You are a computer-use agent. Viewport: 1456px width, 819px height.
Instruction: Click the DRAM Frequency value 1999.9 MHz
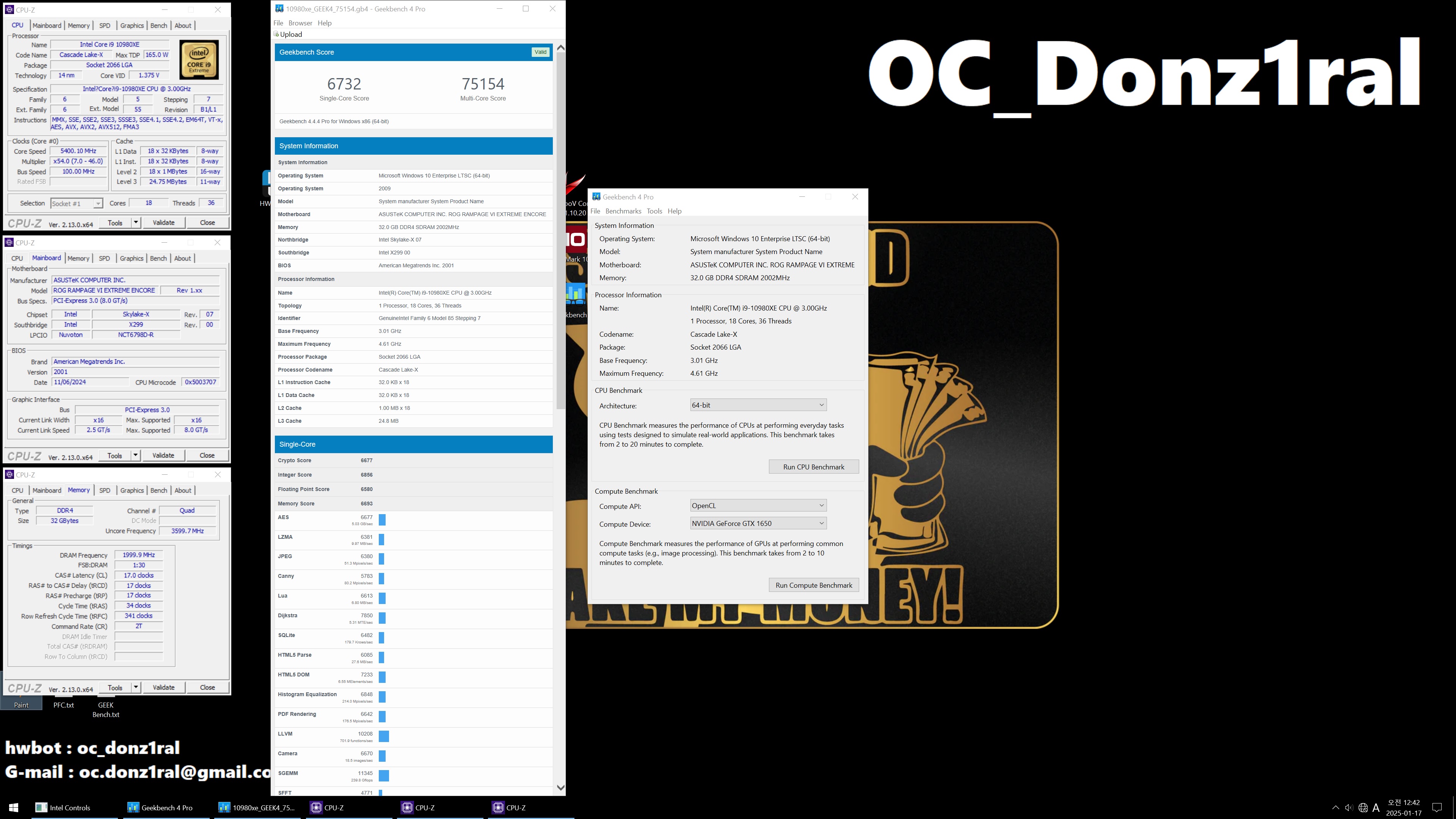[x=138, y=555]
